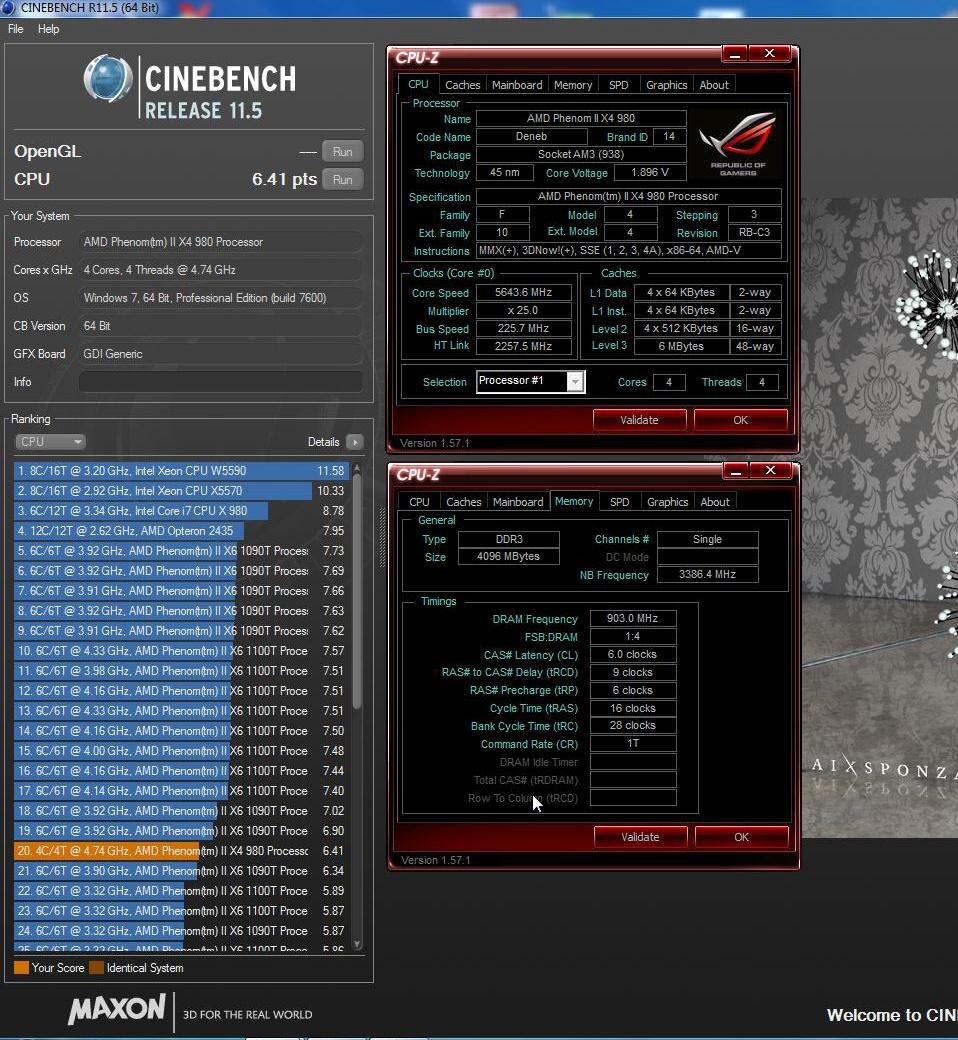Click the Details arrow button in Ranking
Viewport: 958px width, 1040px height.
355,442
